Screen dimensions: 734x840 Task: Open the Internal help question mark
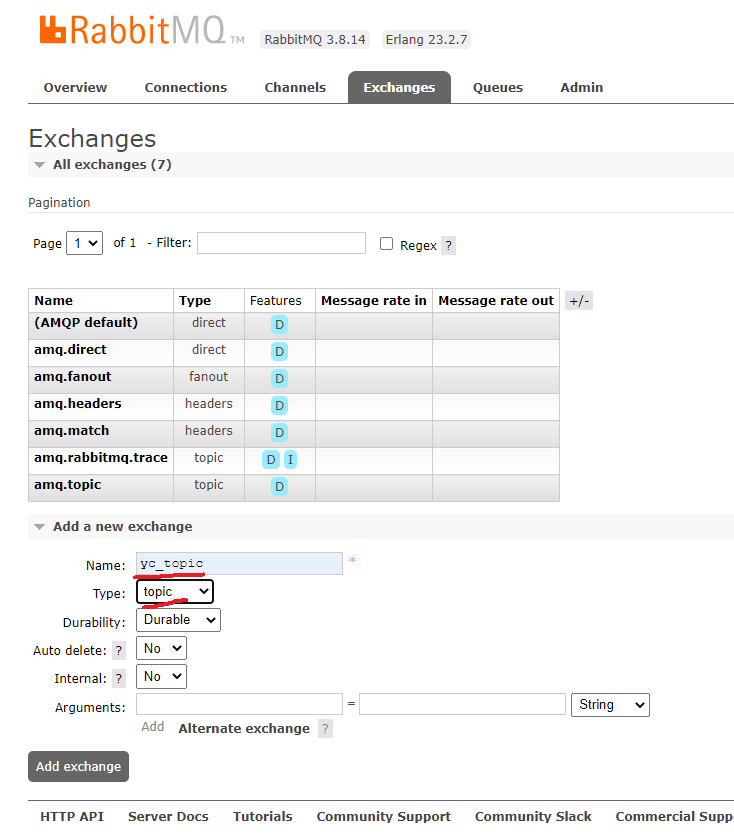coord(119,679)
